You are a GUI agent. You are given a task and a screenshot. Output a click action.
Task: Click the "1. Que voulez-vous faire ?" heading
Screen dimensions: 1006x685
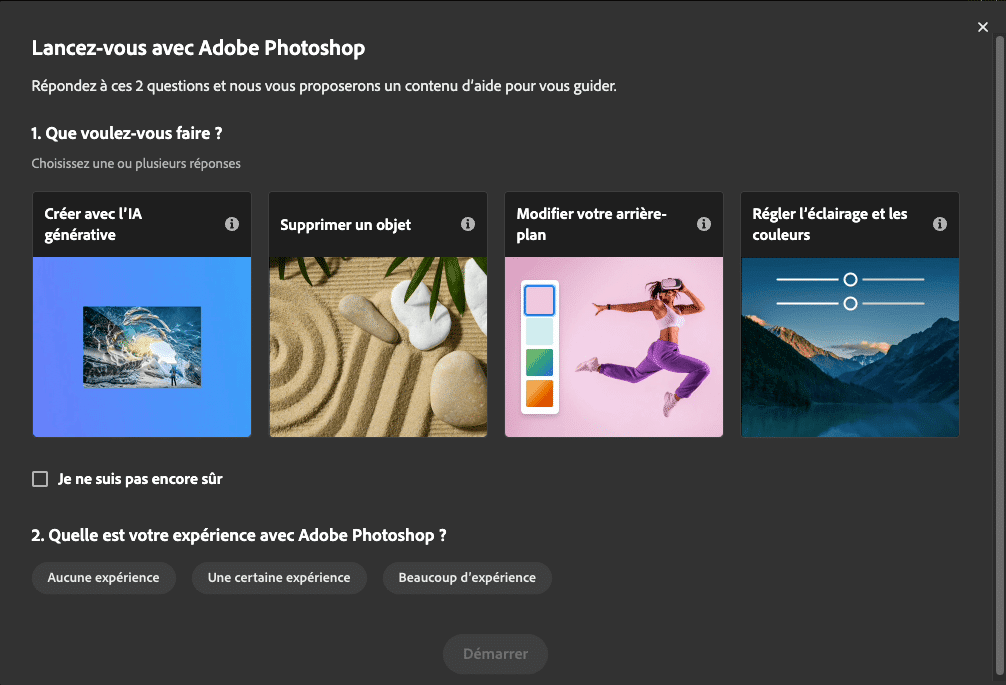tap(127, 133)
